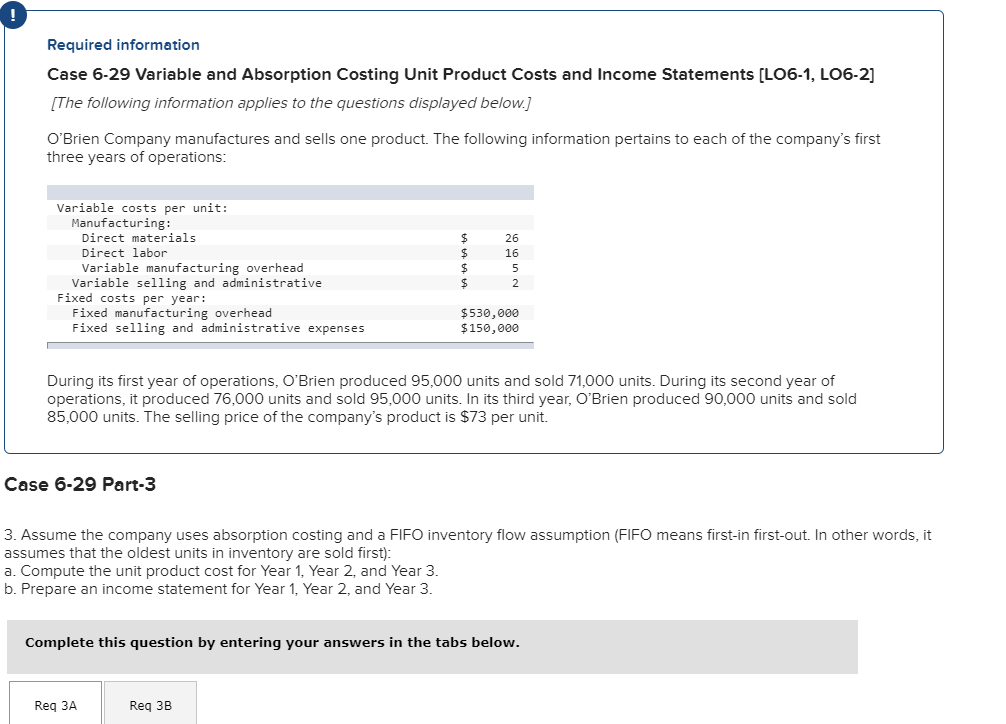Click the blue exclamation alert icon
Screen dimensions: 1006x724
coord(12,14)
